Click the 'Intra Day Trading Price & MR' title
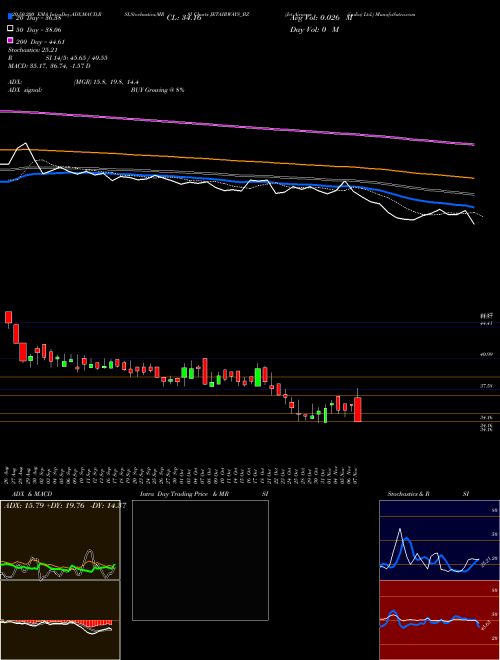This screenshot has width=500, height=660. click(x=184, y=494)
